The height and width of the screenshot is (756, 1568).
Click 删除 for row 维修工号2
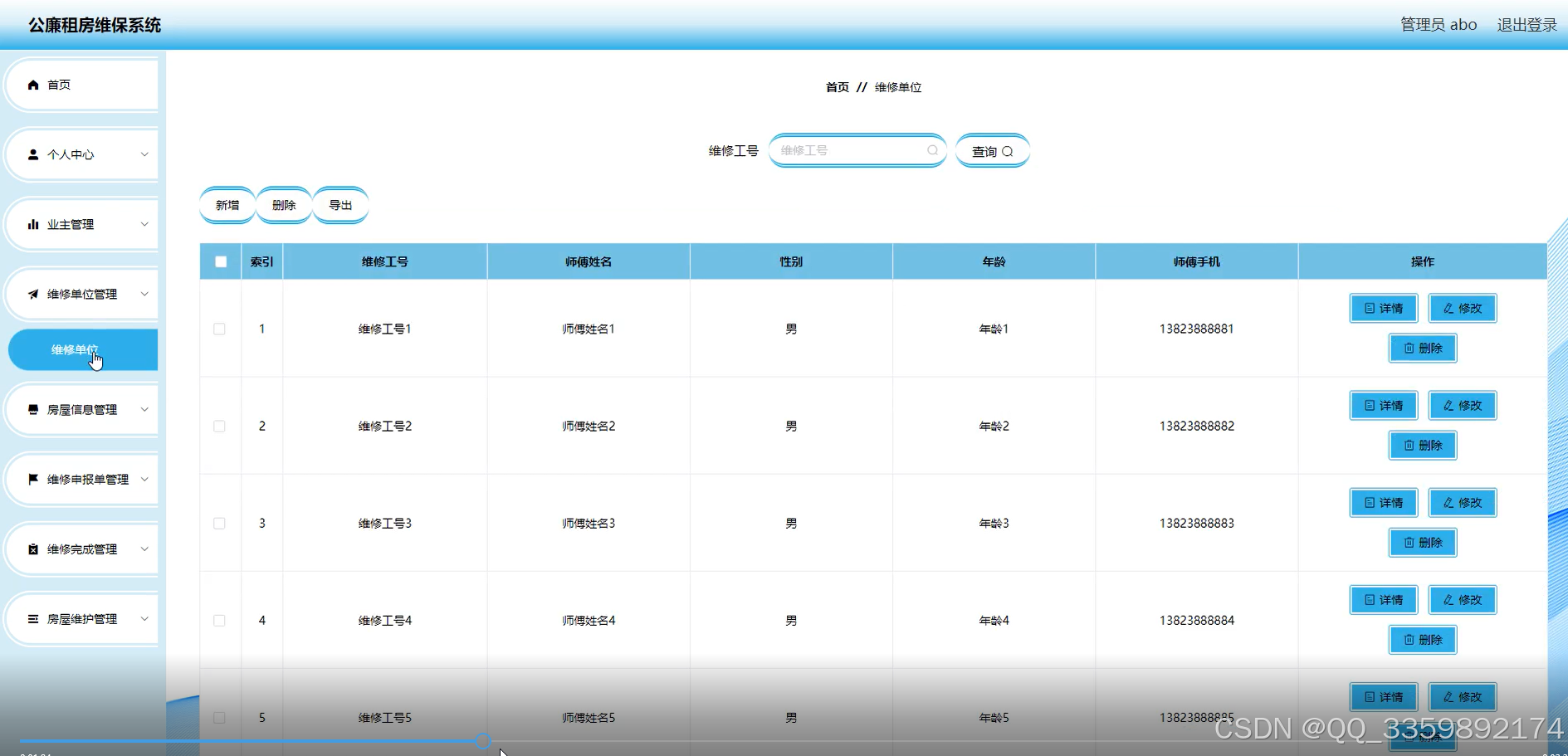[1423, 445]
